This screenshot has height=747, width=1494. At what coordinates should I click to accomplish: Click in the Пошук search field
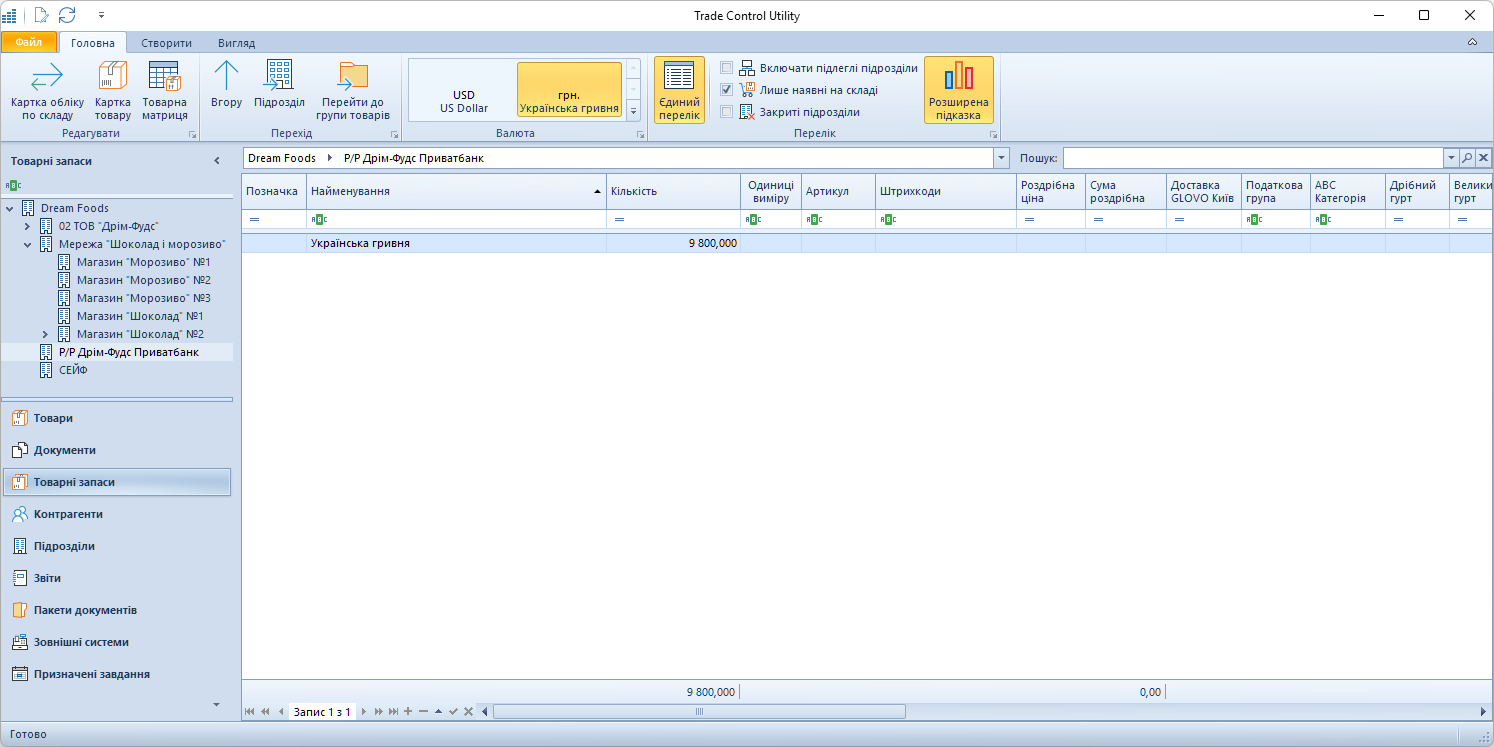(x=1252, y=158)
